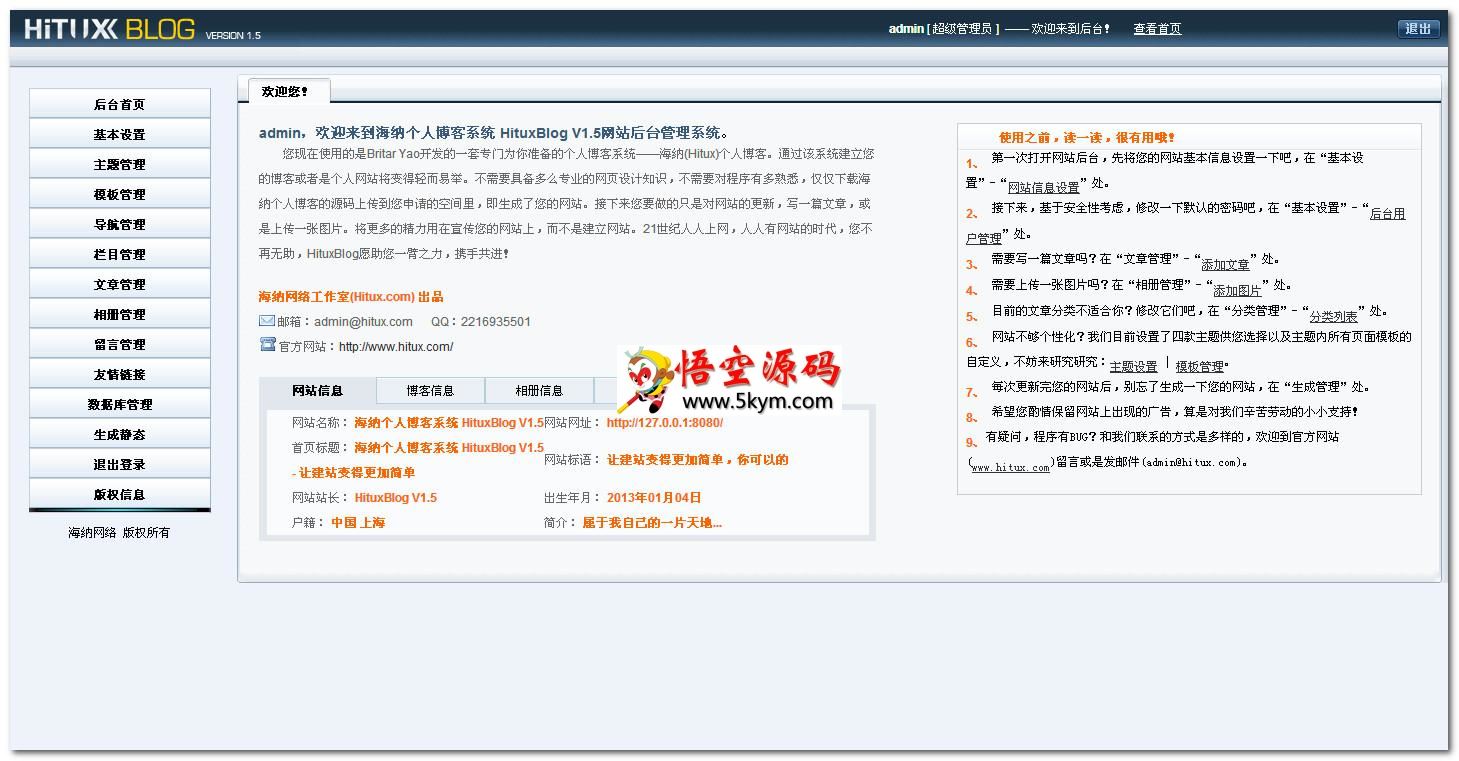Select 退出登录 in sidebar

(x=120, y=464)
